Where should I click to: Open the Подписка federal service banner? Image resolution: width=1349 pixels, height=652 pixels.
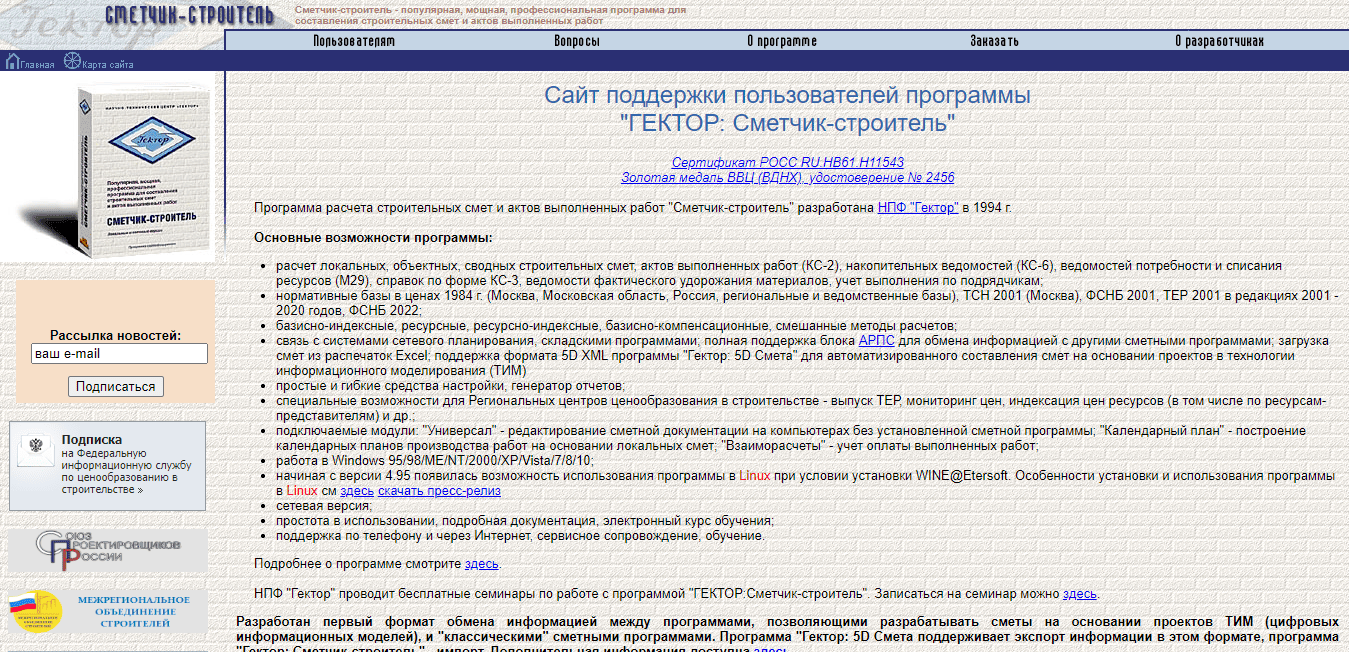(107, 465)
